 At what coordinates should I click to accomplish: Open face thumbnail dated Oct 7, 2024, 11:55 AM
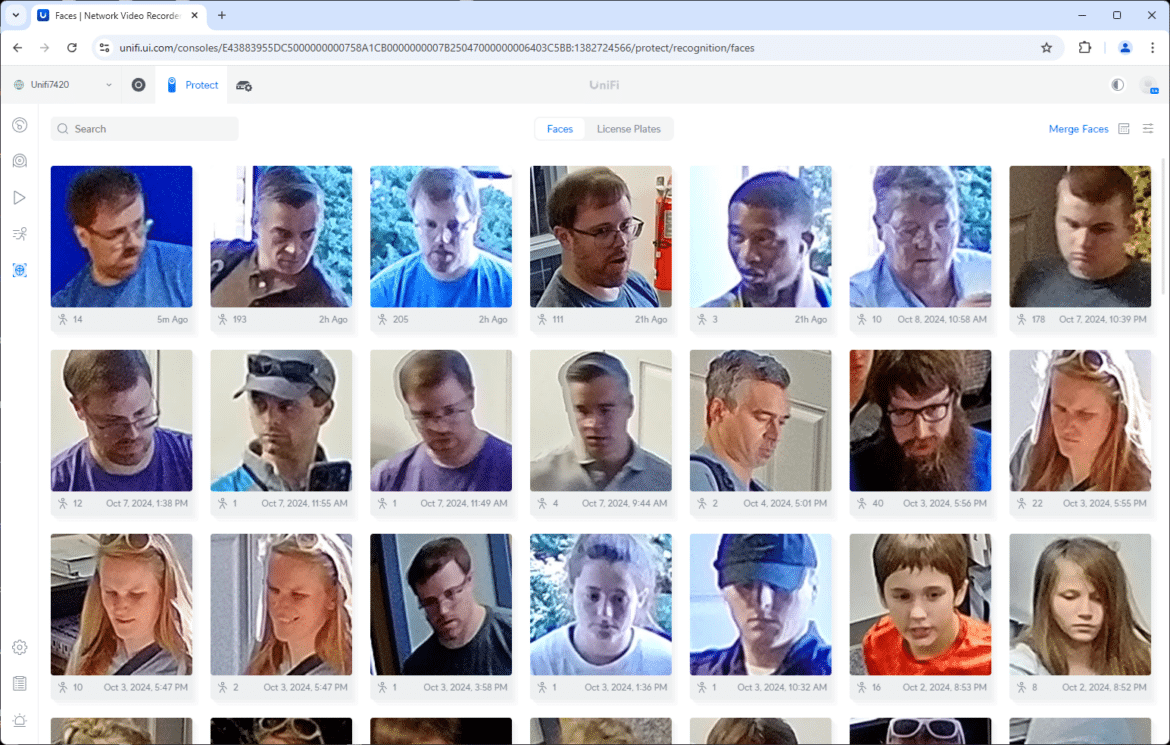coord(281,420)
